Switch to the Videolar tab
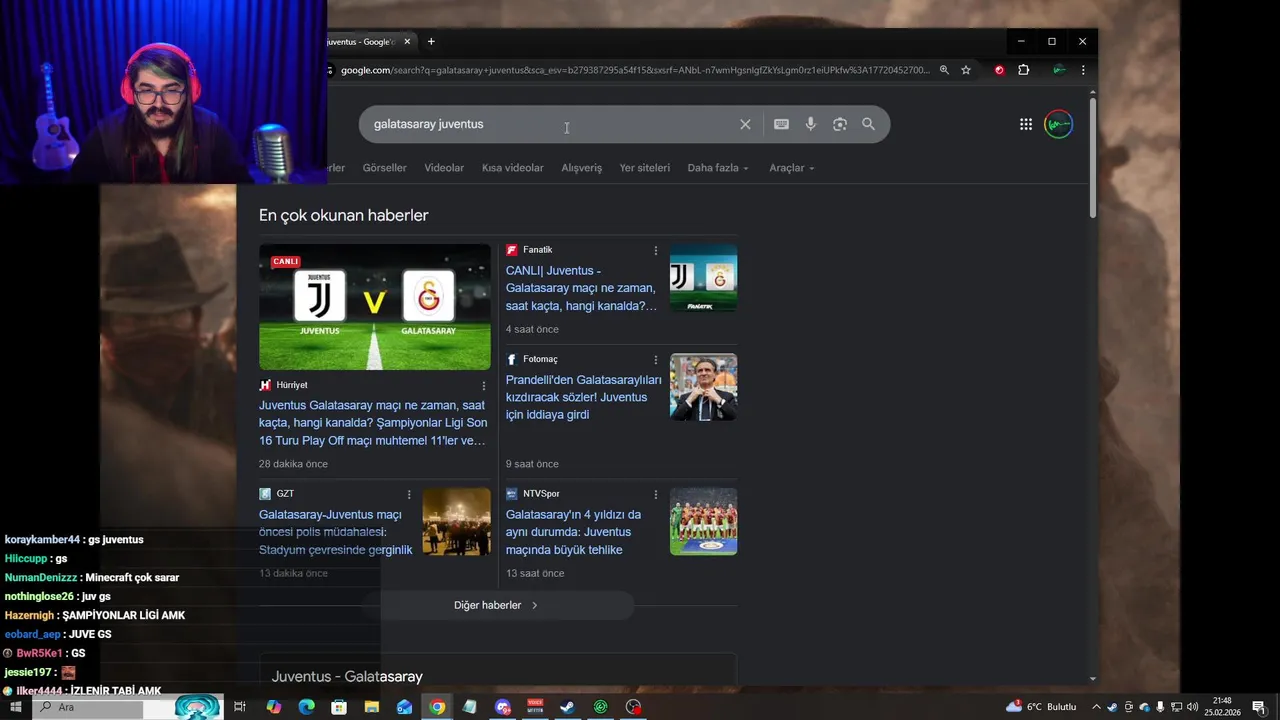The height and width of the screenshot is (720, 1280). tap(444, 168)
